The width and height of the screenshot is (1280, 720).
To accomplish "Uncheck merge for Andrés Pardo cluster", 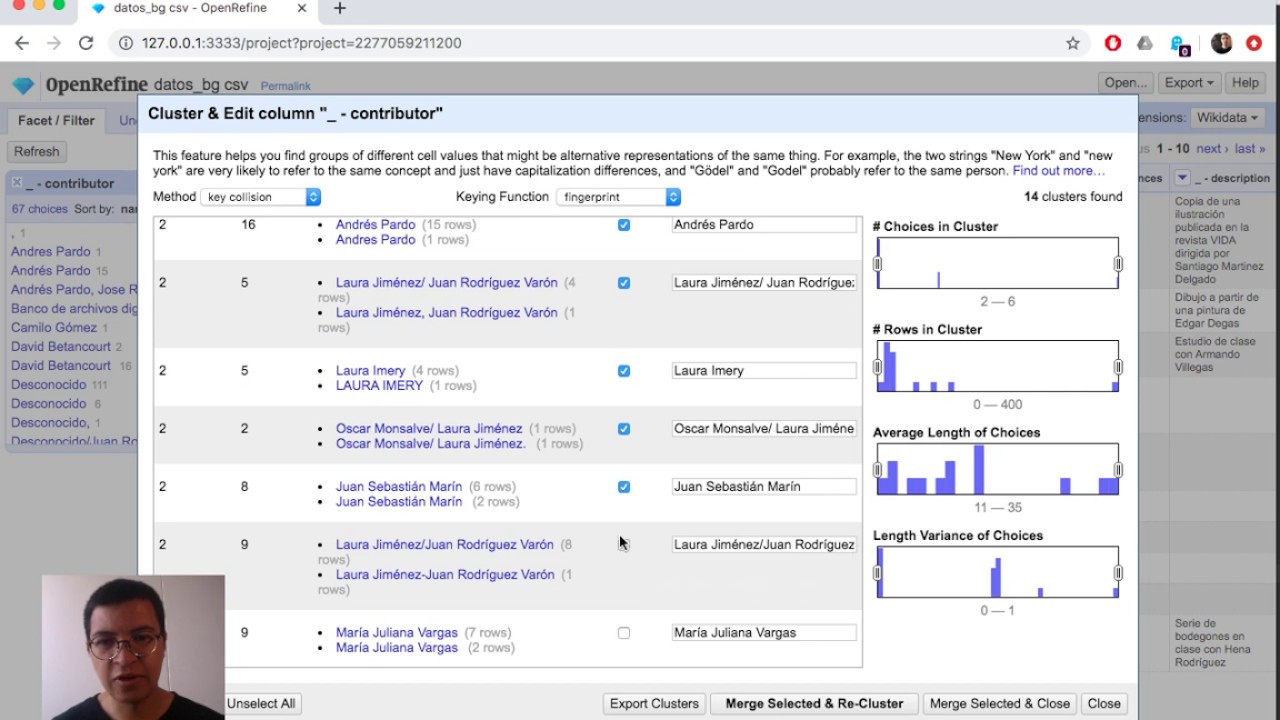I will point(624,225).
